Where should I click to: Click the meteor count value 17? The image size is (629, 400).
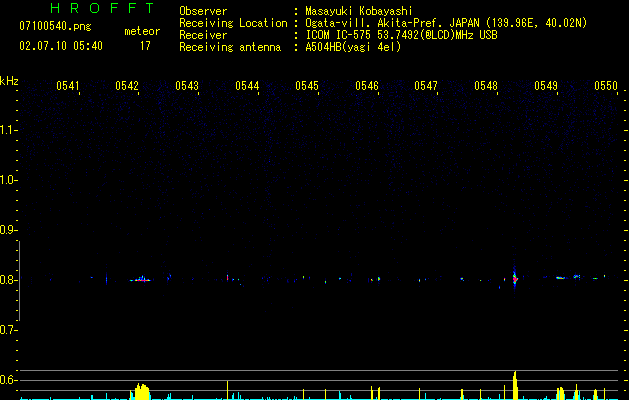pyautogui.click(x=145, y=46)
